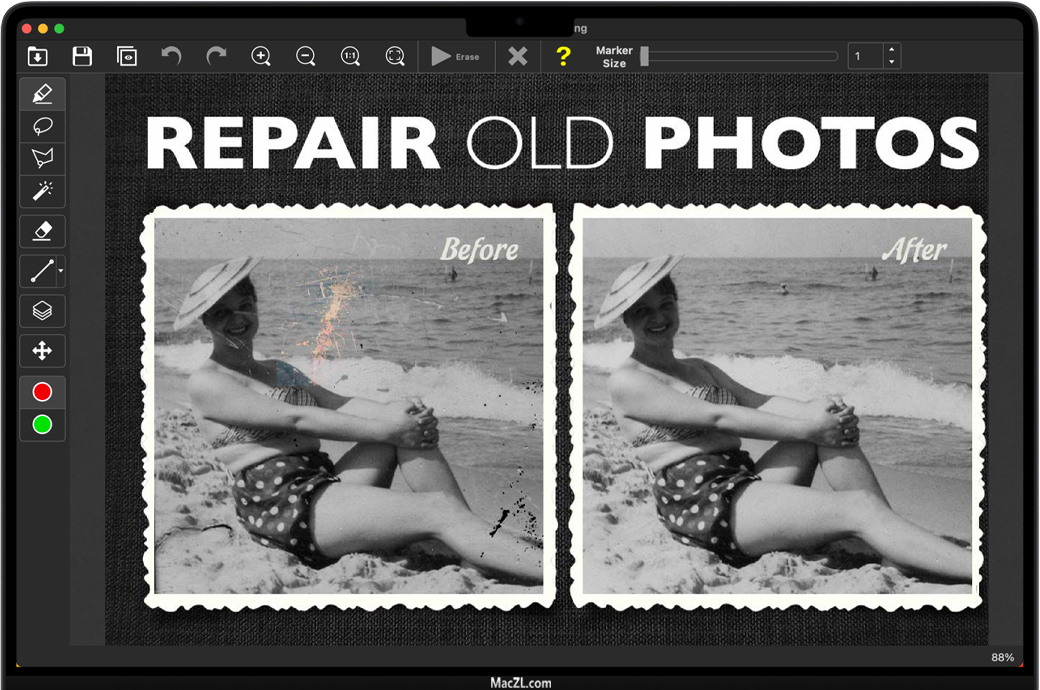1040x690 pixels.
Task: Open help with the yellow question mark
Action: [x=563, y=57]
